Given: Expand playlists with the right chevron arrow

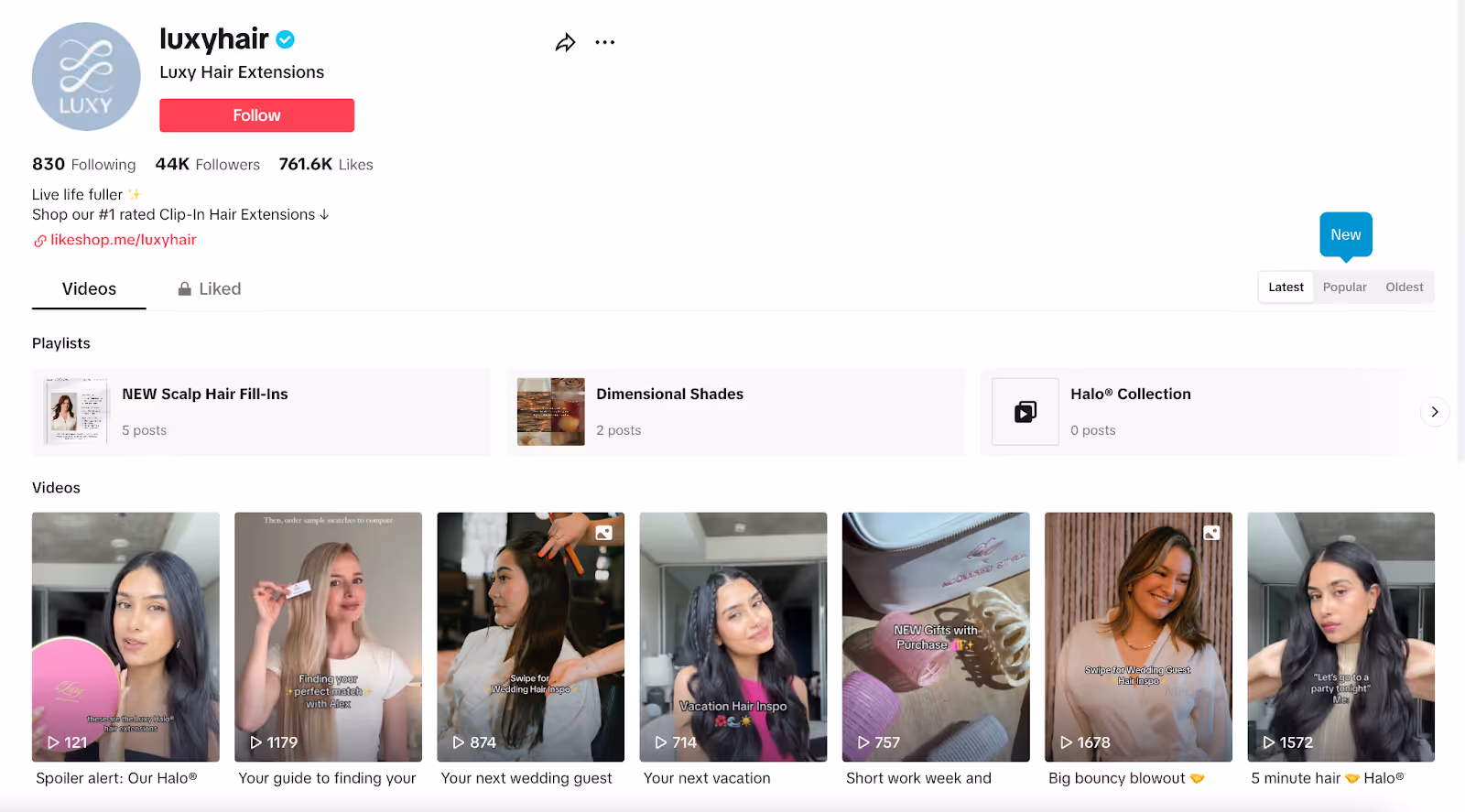Looking at the screenshot, I should [x=1435, y=412].
